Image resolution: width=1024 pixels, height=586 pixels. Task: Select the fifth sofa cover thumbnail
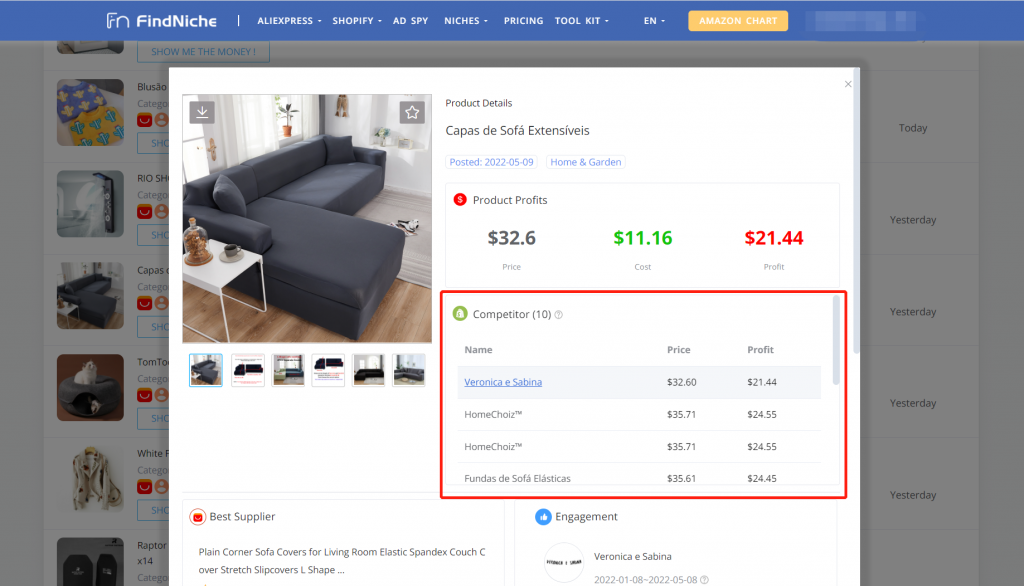pyautogui.click(x=368, y=370)
